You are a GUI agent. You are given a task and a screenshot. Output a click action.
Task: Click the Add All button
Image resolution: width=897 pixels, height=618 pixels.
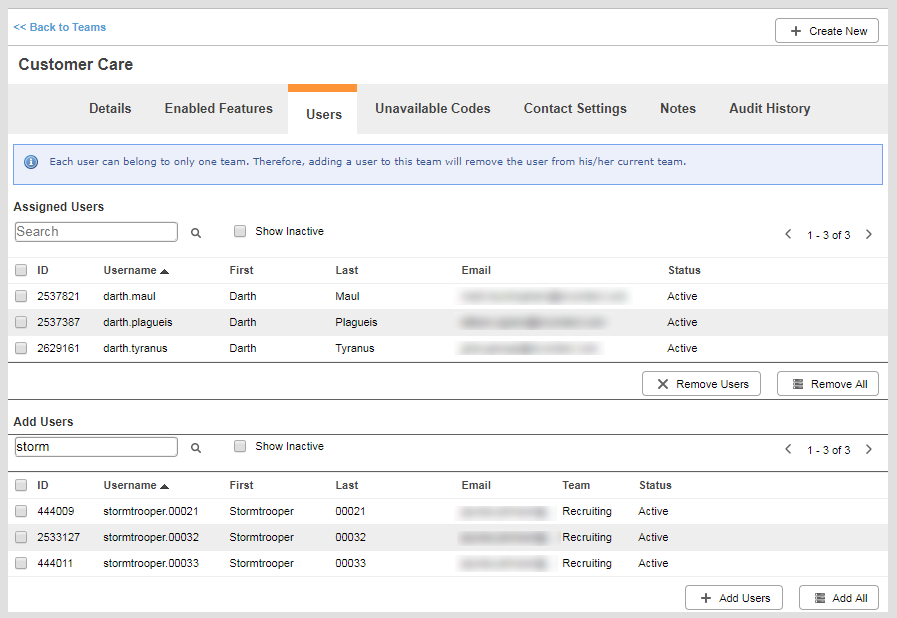pos(839,598)
